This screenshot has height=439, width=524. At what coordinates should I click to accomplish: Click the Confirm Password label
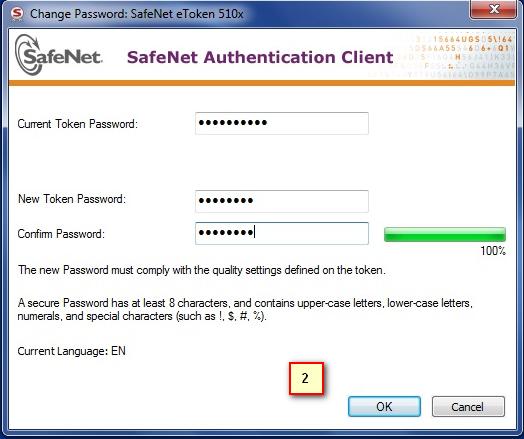(x=61, y=234)
